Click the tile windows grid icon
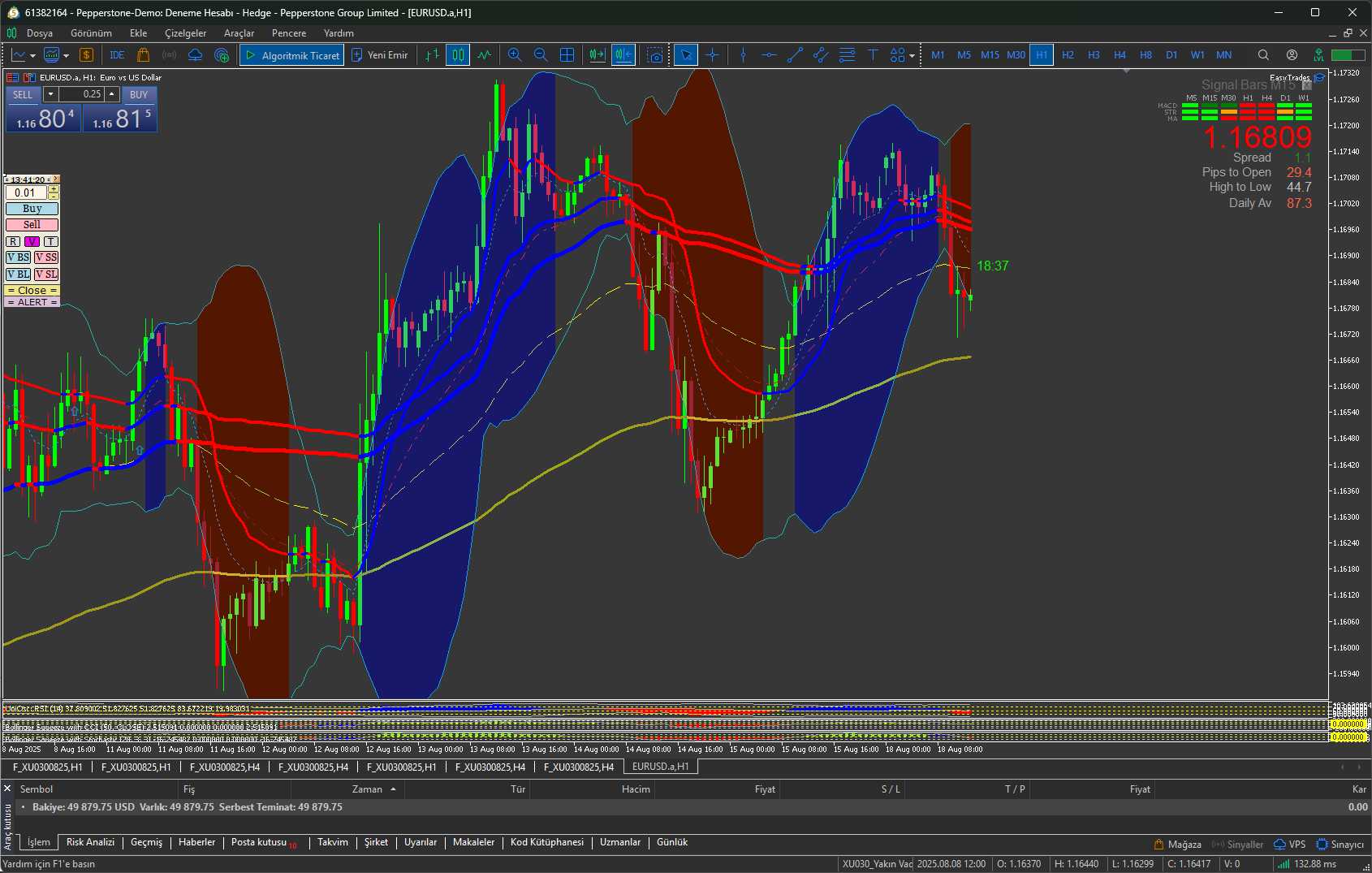 567,55
